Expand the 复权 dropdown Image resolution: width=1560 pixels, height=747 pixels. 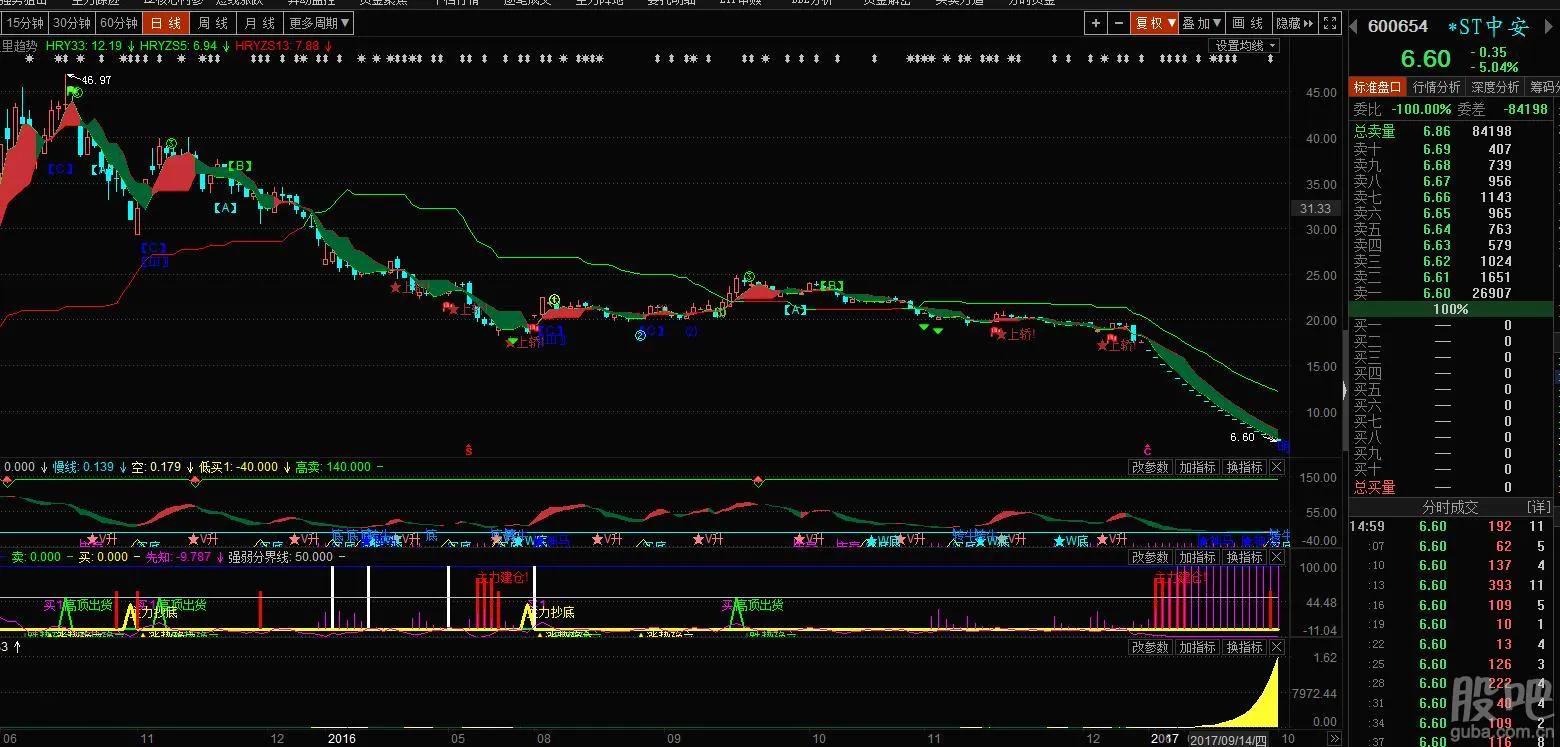[1155, 23]
